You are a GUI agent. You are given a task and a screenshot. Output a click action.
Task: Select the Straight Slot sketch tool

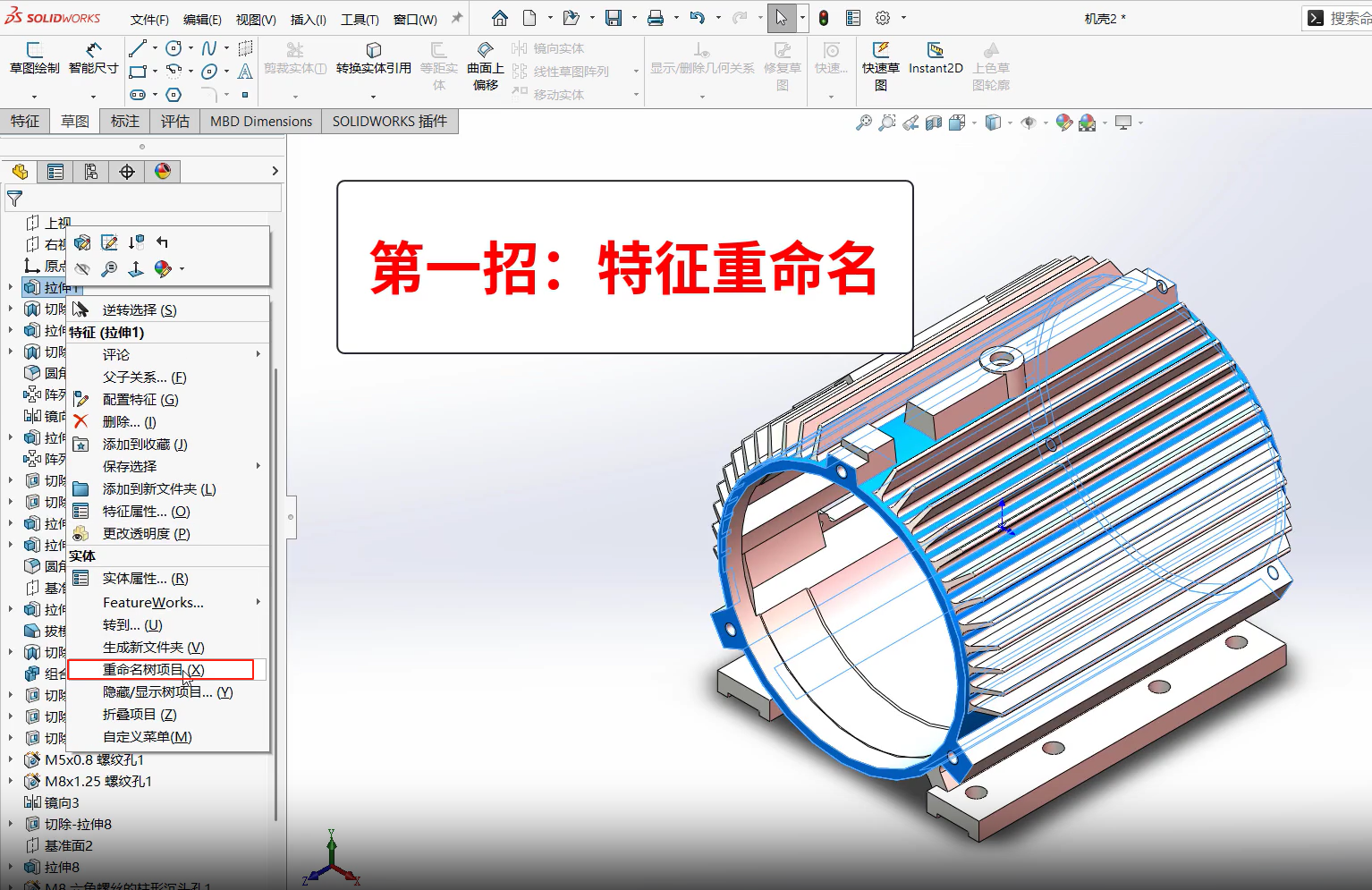point(137,94)
